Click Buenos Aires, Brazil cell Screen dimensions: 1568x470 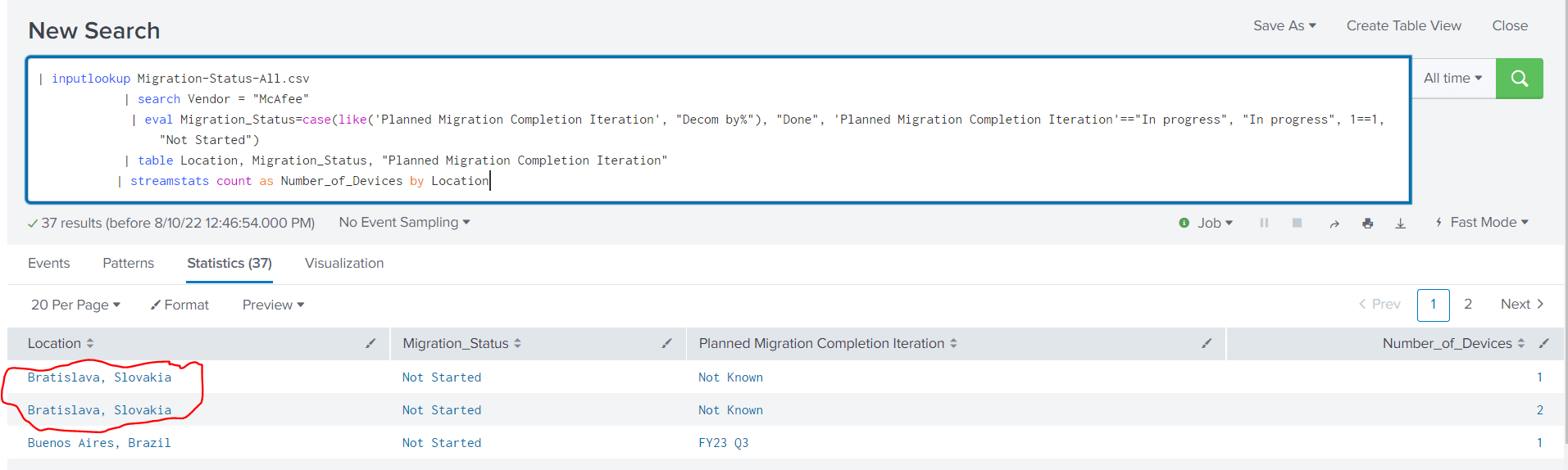coord(99,443)
